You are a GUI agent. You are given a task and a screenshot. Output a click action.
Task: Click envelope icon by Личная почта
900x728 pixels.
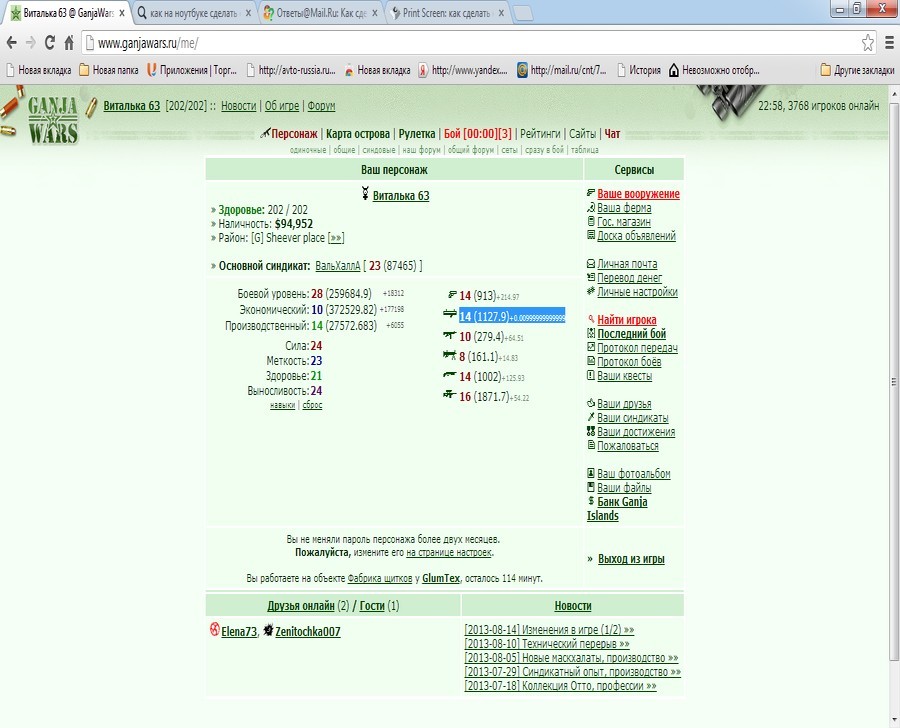(x=591, y=264)
